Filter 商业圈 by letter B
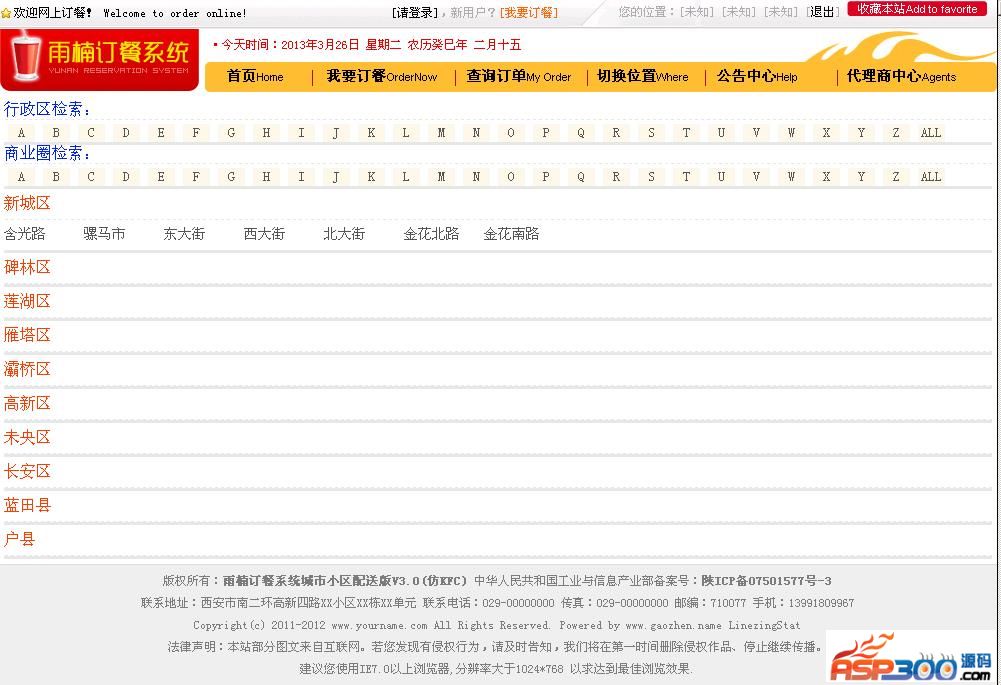Screen dimensions: 1001x685 tap(56, 177)
